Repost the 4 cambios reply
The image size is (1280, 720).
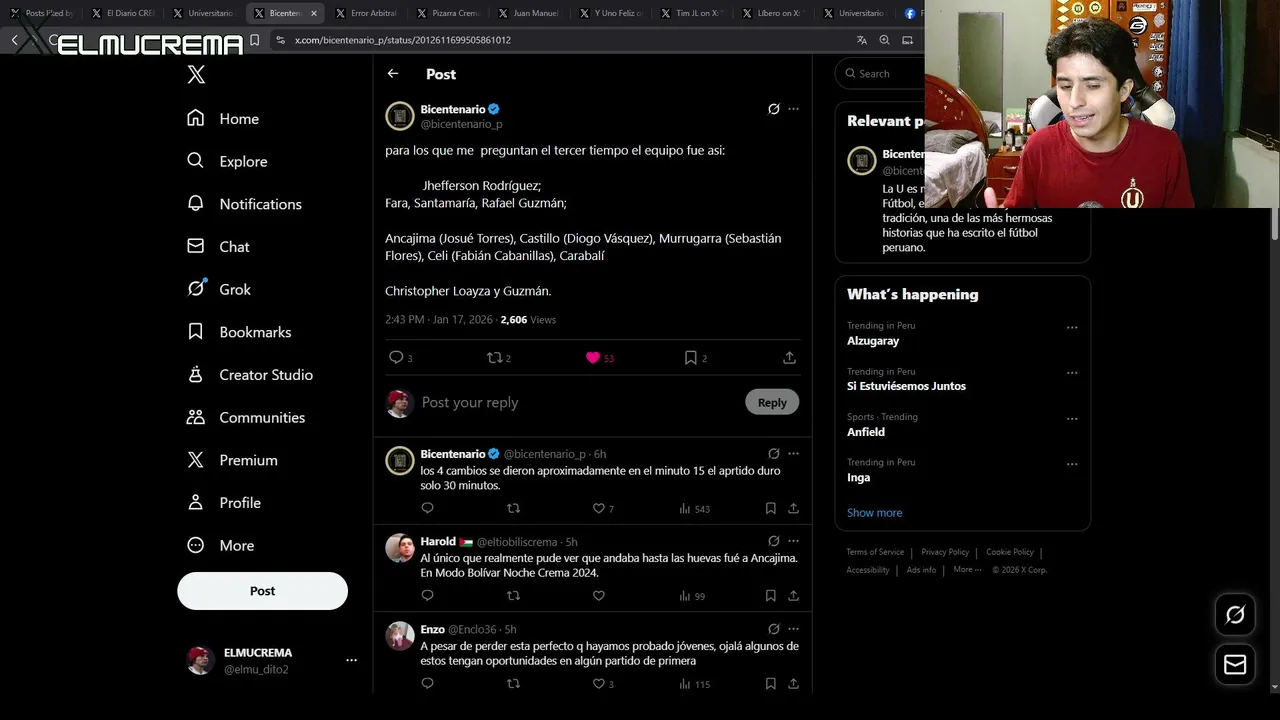point(513,509)
